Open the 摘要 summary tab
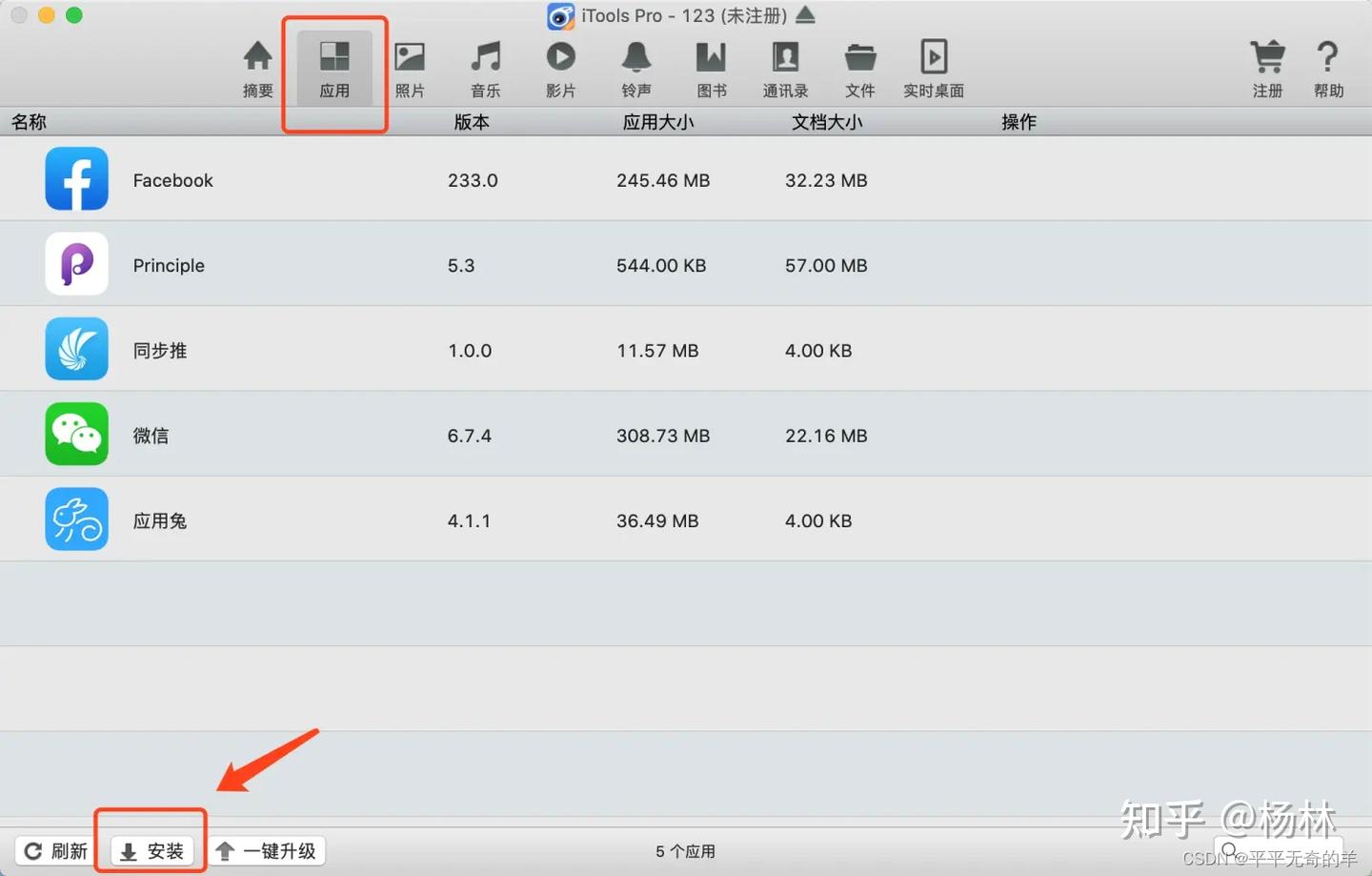This screenshot has height=876, width=1372. (257, 69)
